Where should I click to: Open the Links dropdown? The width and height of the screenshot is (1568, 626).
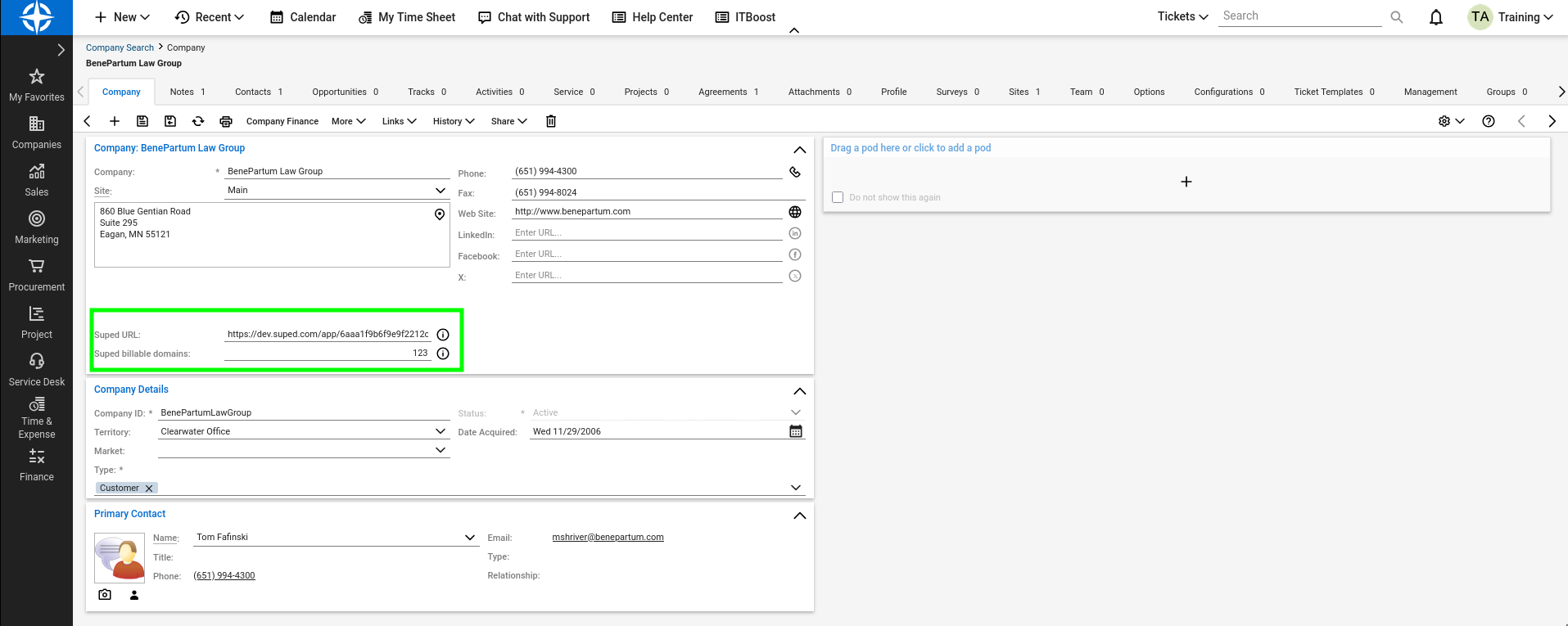point(400,121)
